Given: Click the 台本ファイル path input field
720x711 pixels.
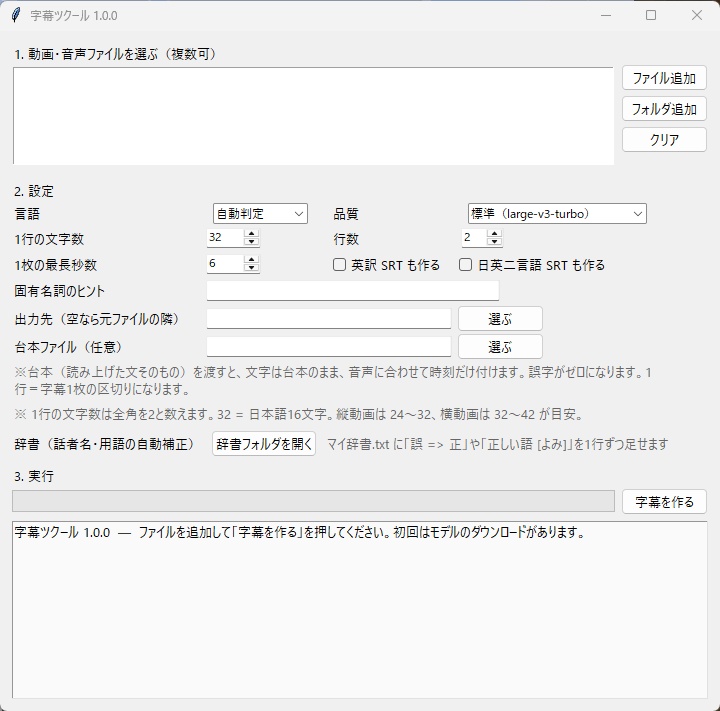Looking at the screenshot, I should 329,347.
